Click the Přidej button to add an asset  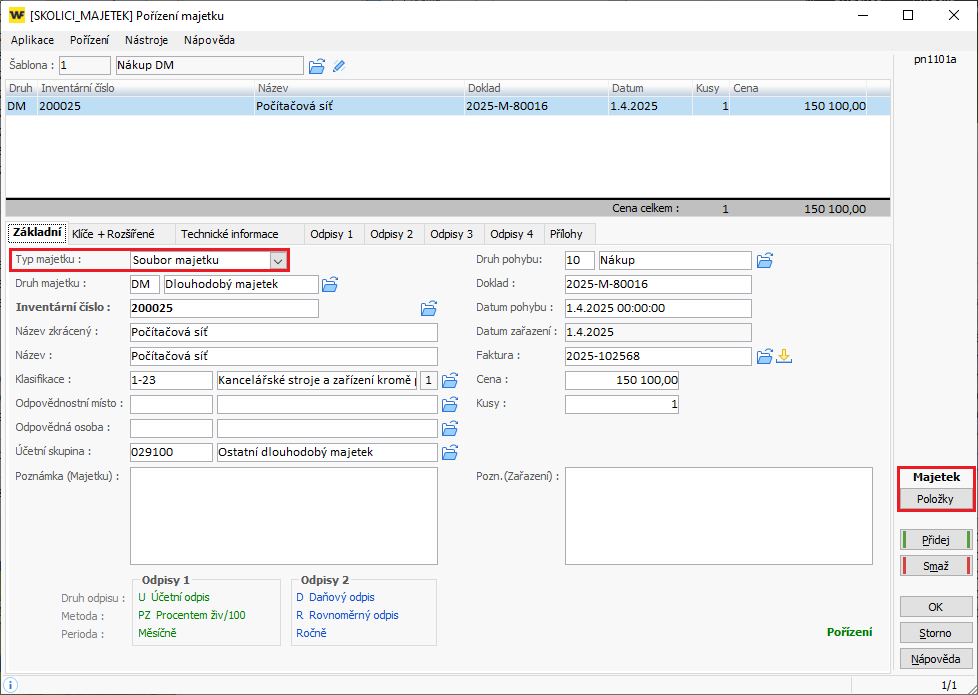936,540
